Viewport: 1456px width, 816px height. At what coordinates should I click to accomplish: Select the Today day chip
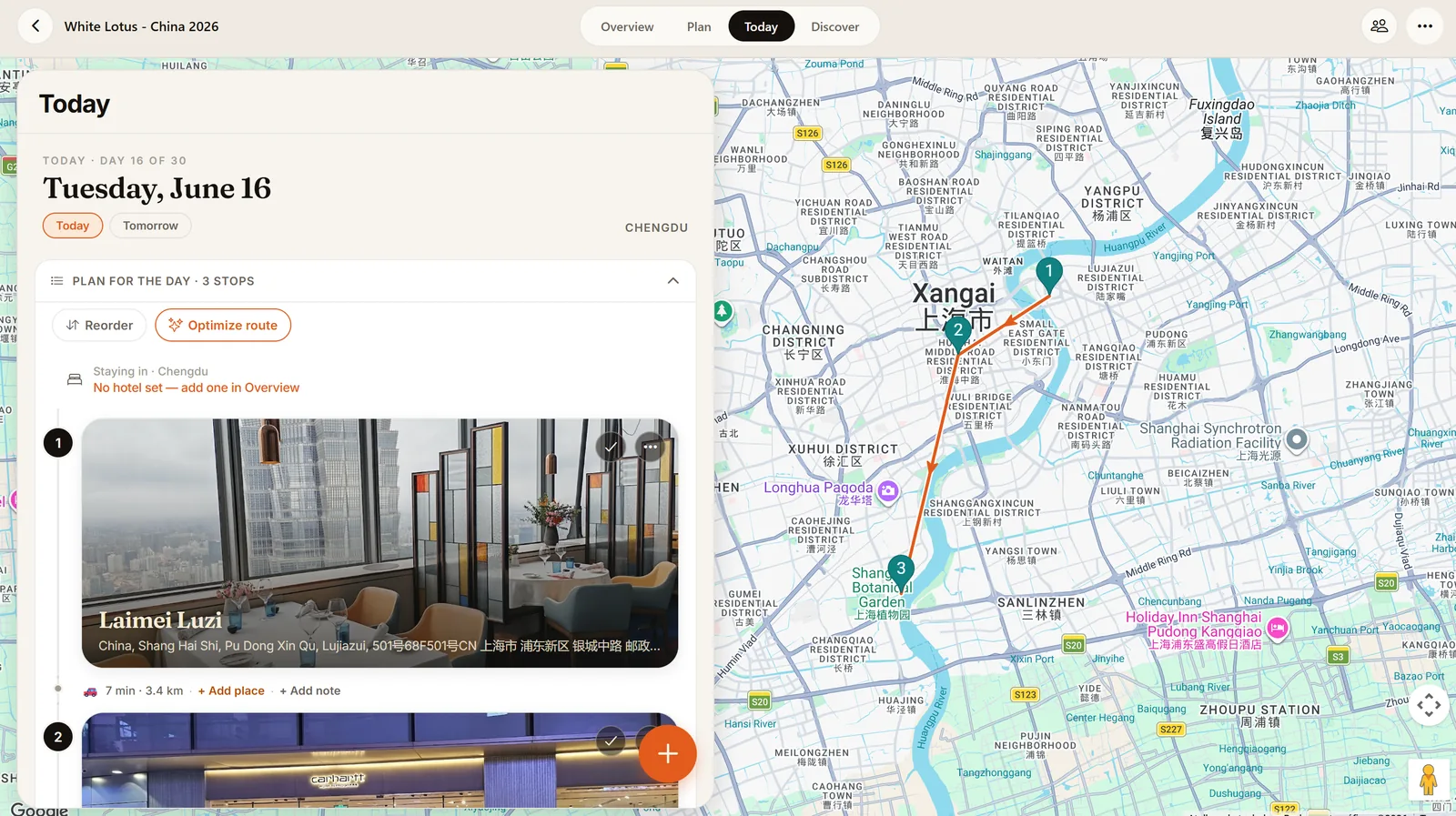(x=73, y=226)
